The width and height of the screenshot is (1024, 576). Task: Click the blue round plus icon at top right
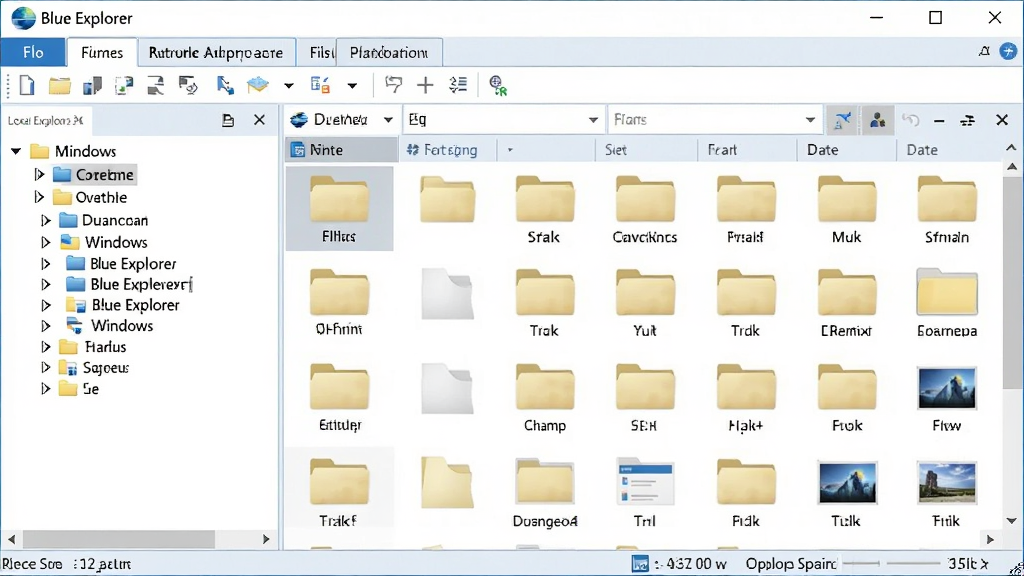1008,51
